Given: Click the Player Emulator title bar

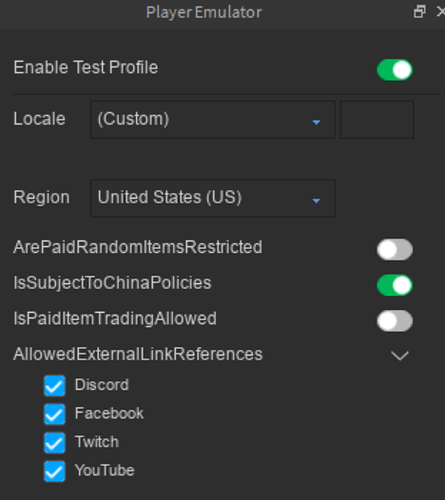Looking at the screenshot, I should (204, 13).
